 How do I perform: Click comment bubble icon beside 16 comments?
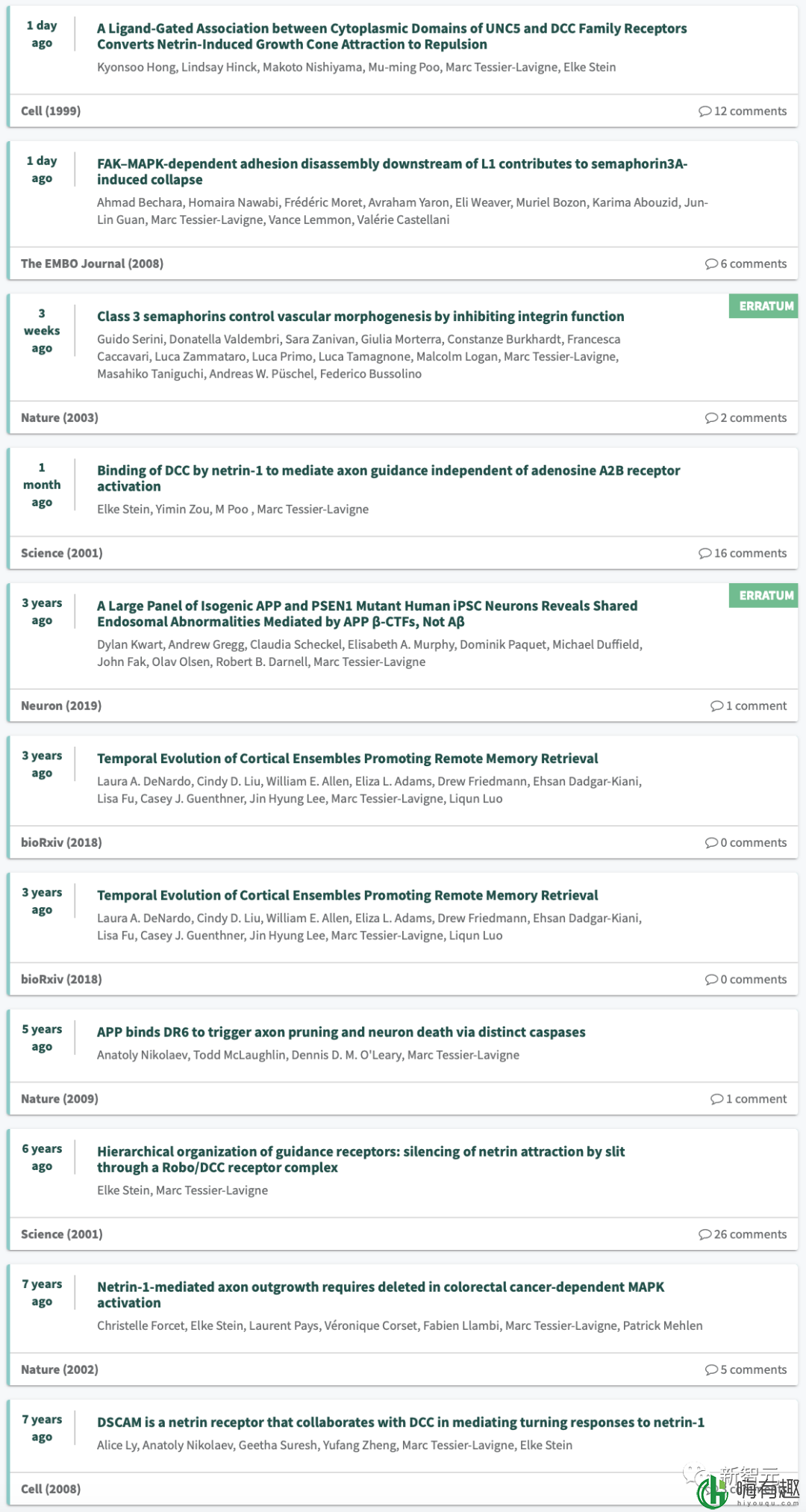[705, 553]
